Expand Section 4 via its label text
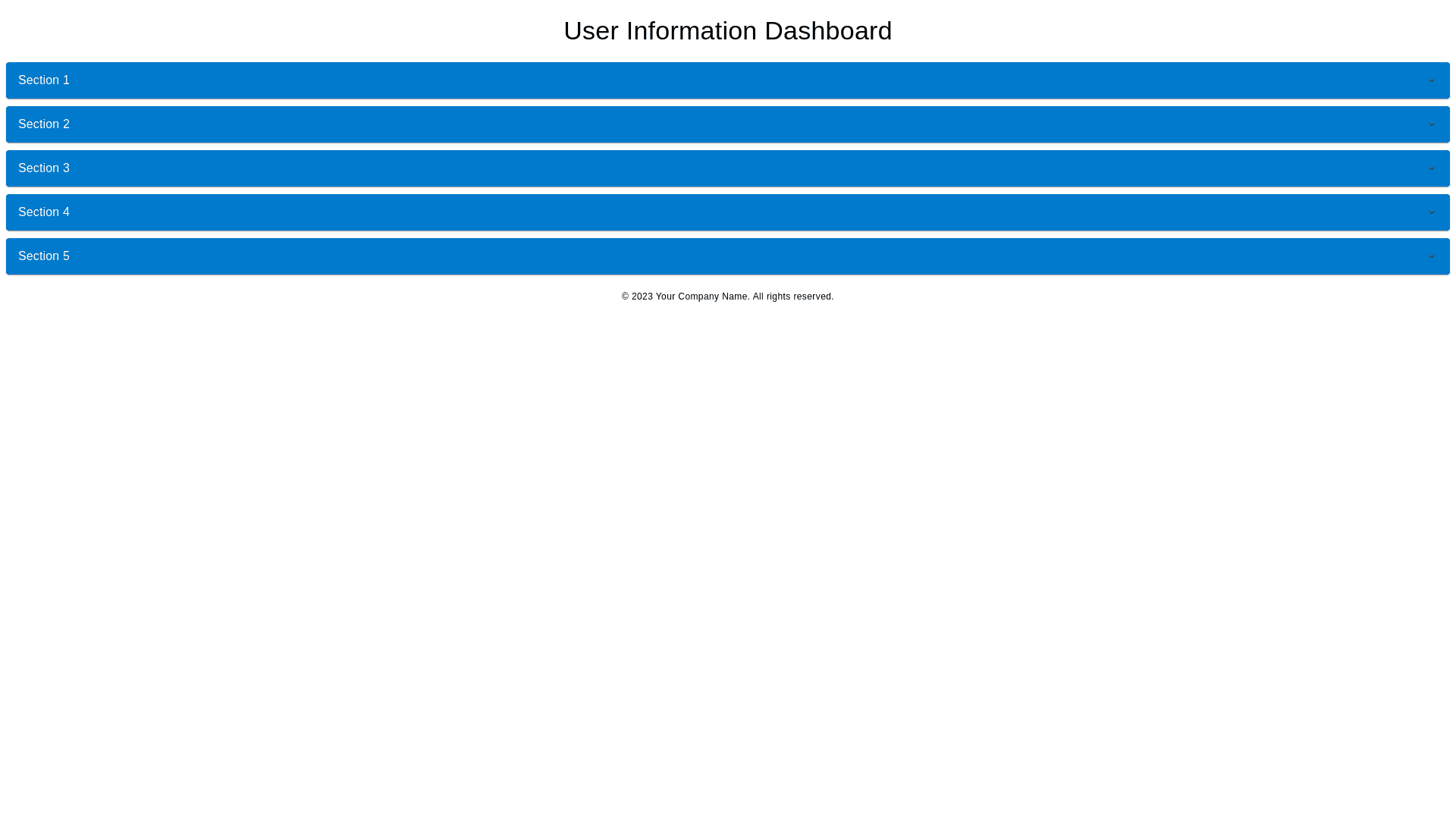1456x819 pixels. pos(44,212)
